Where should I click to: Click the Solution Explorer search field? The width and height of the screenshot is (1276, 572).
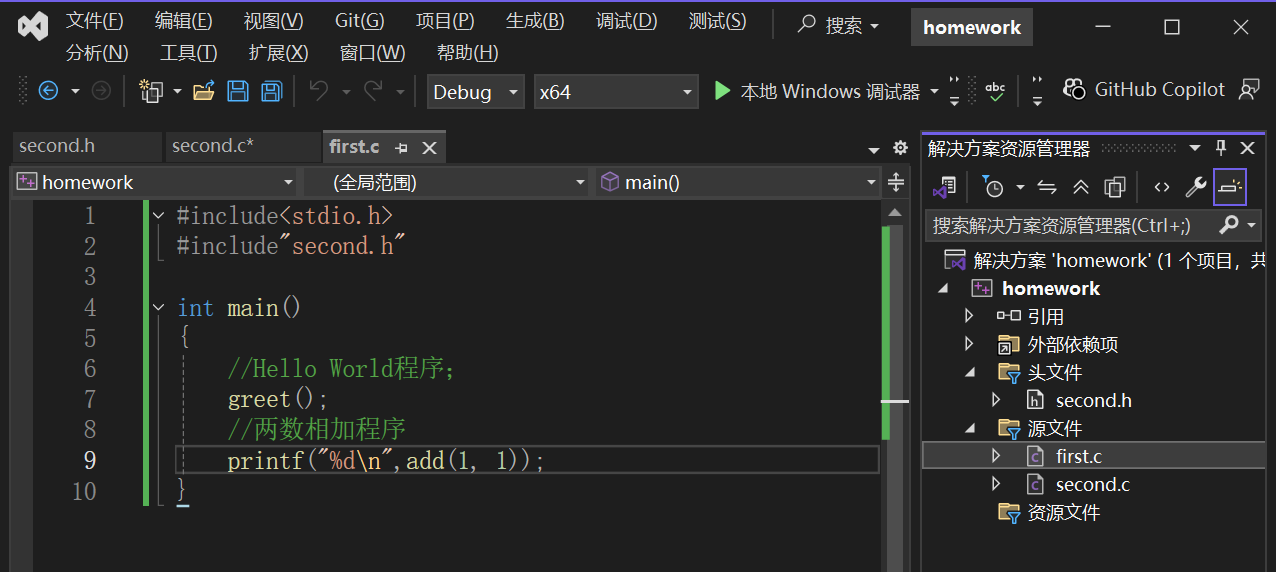pos(1072,225)
